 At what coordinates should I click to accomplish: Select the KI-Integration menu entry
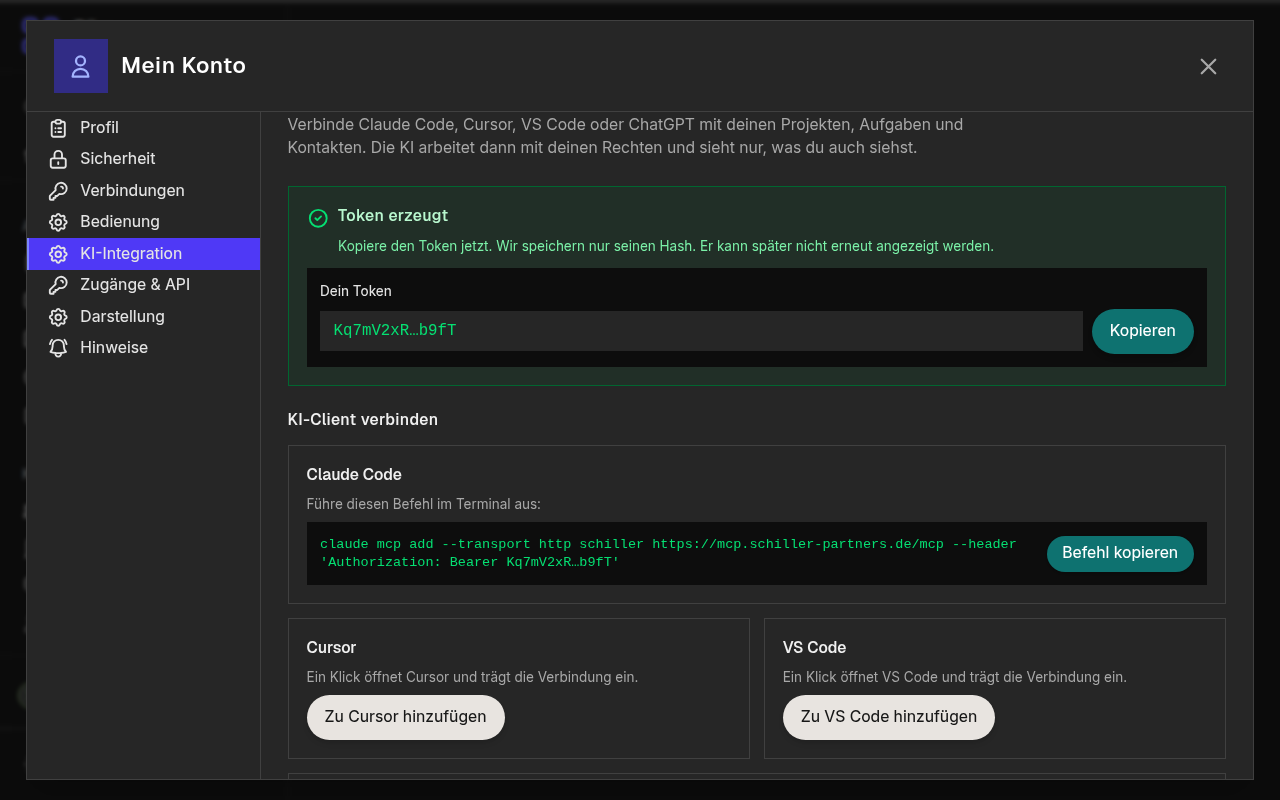coord(144,254)
